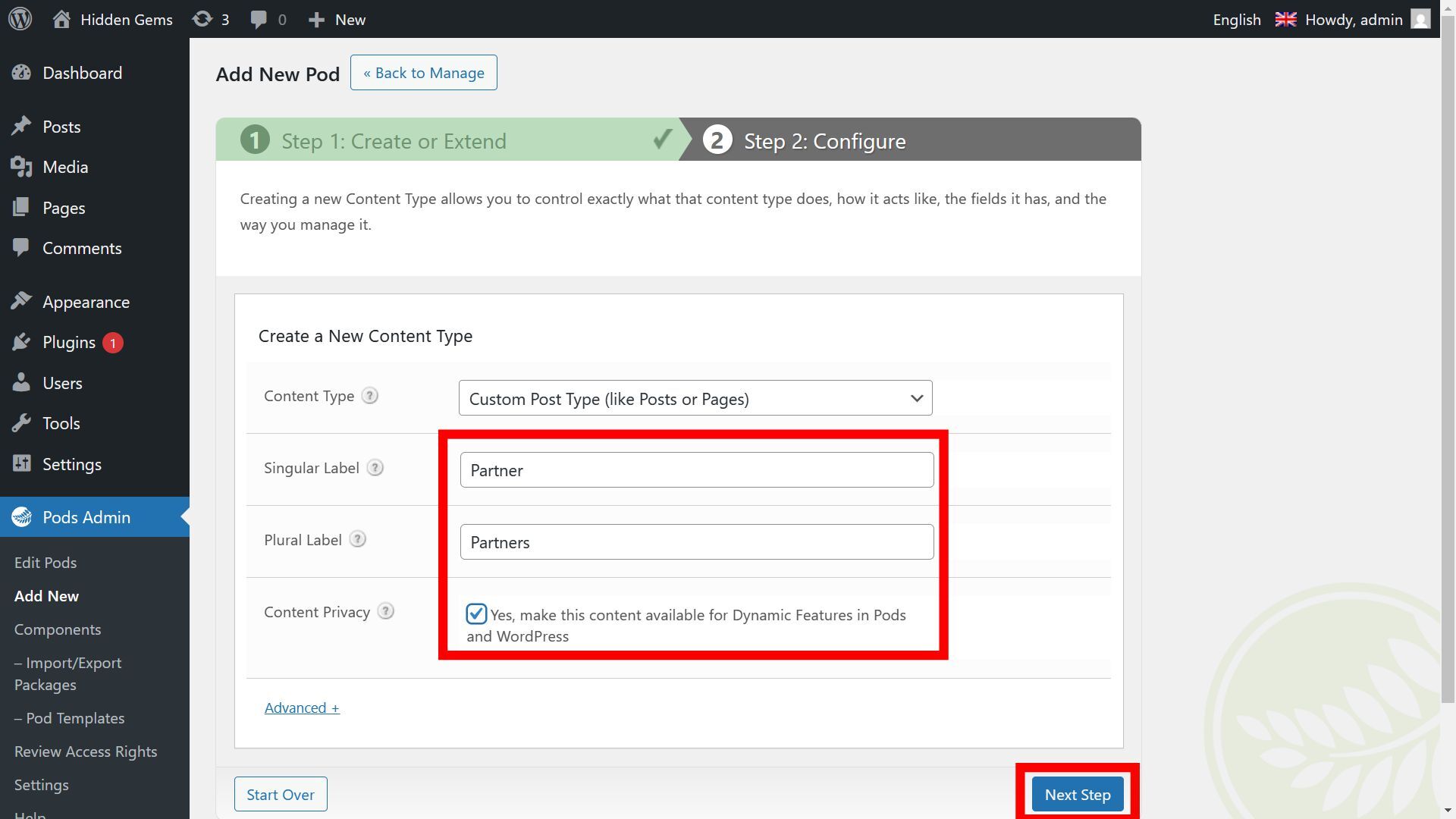The image size is (1456, 819).
Task: Click the Back to Manage button
Action: pos(424,73)
